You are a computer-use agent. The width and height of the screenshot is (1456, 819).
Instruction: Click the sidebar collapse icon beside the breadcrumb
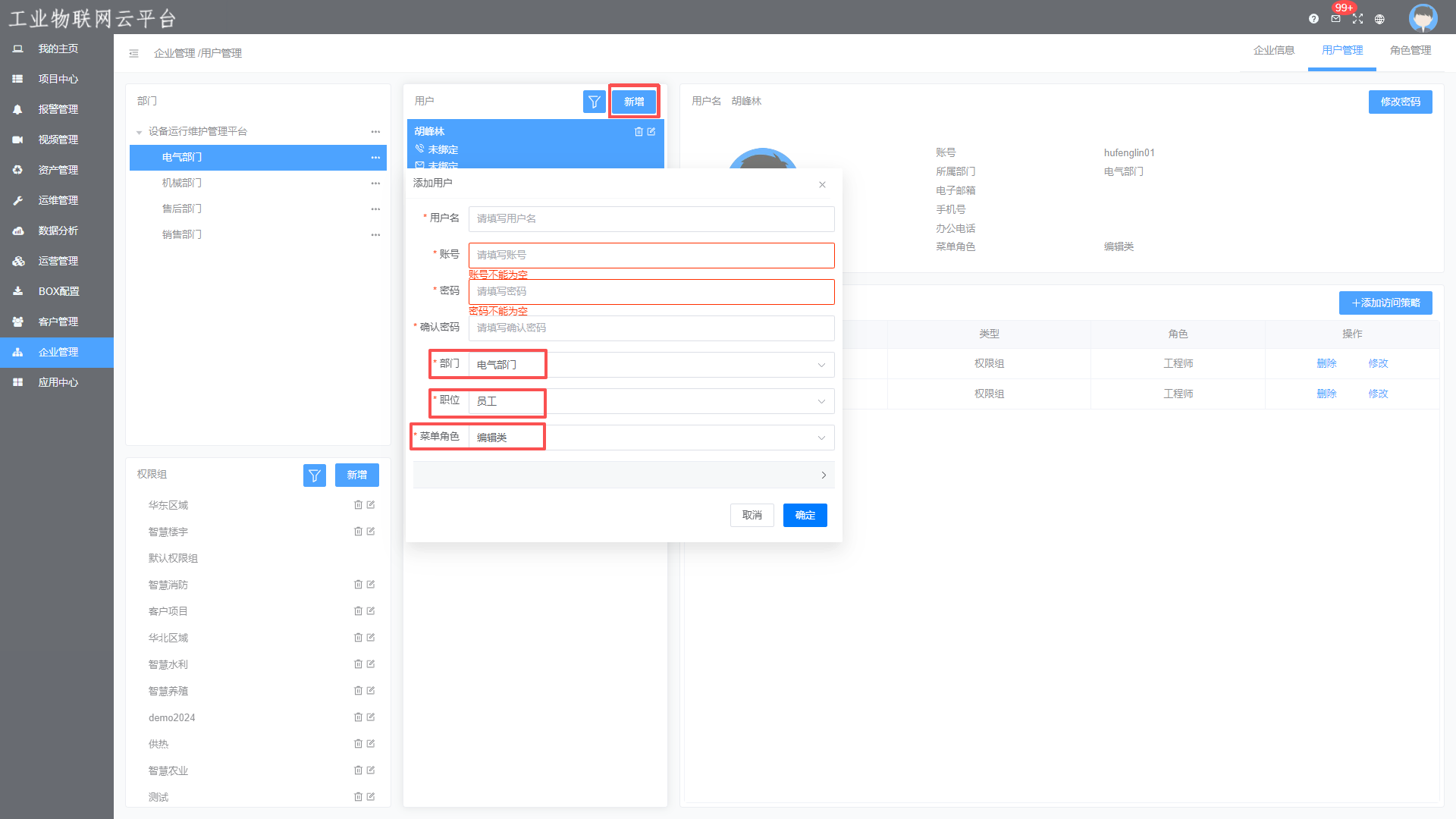(x=133, y=53)
